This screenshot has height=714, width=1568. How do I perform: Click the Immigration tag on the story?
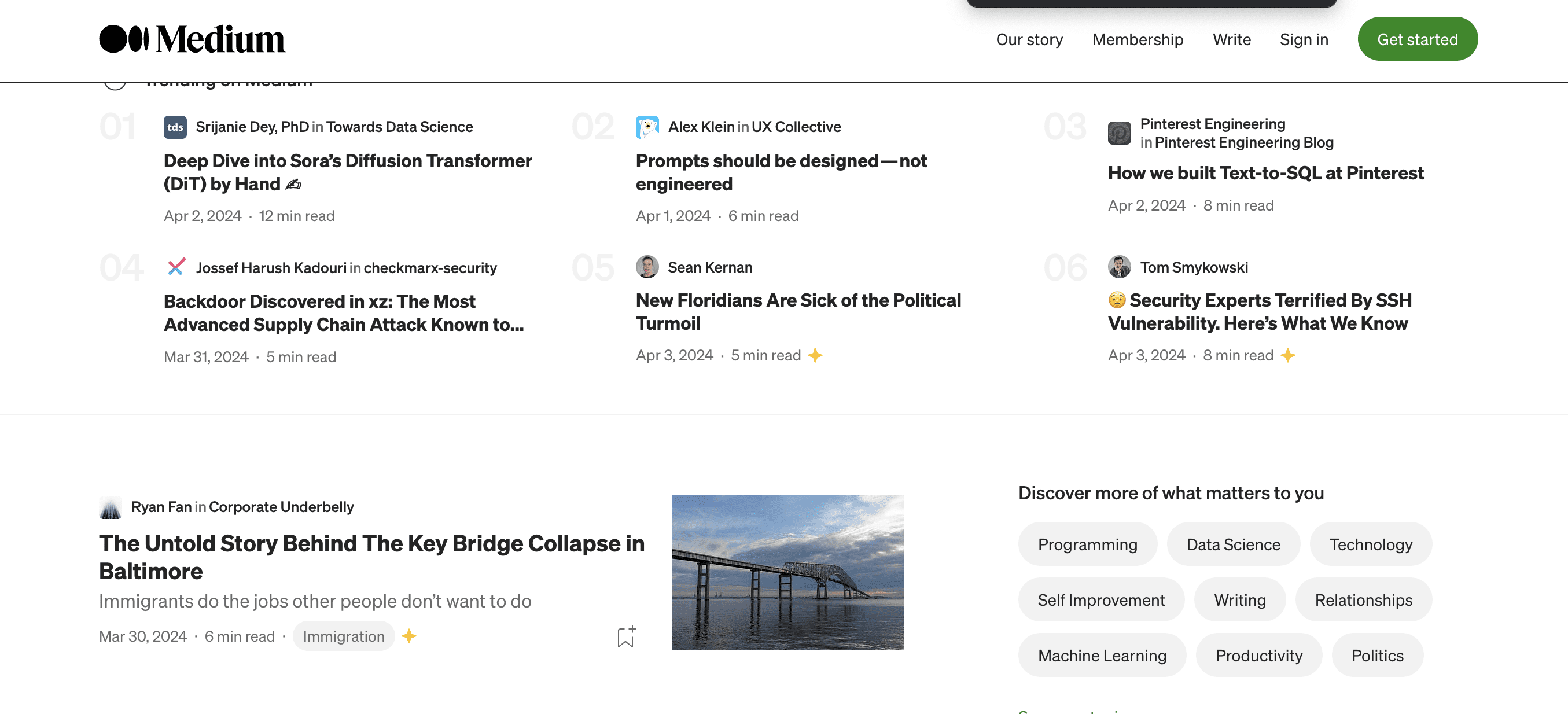(x=343, y=636)
